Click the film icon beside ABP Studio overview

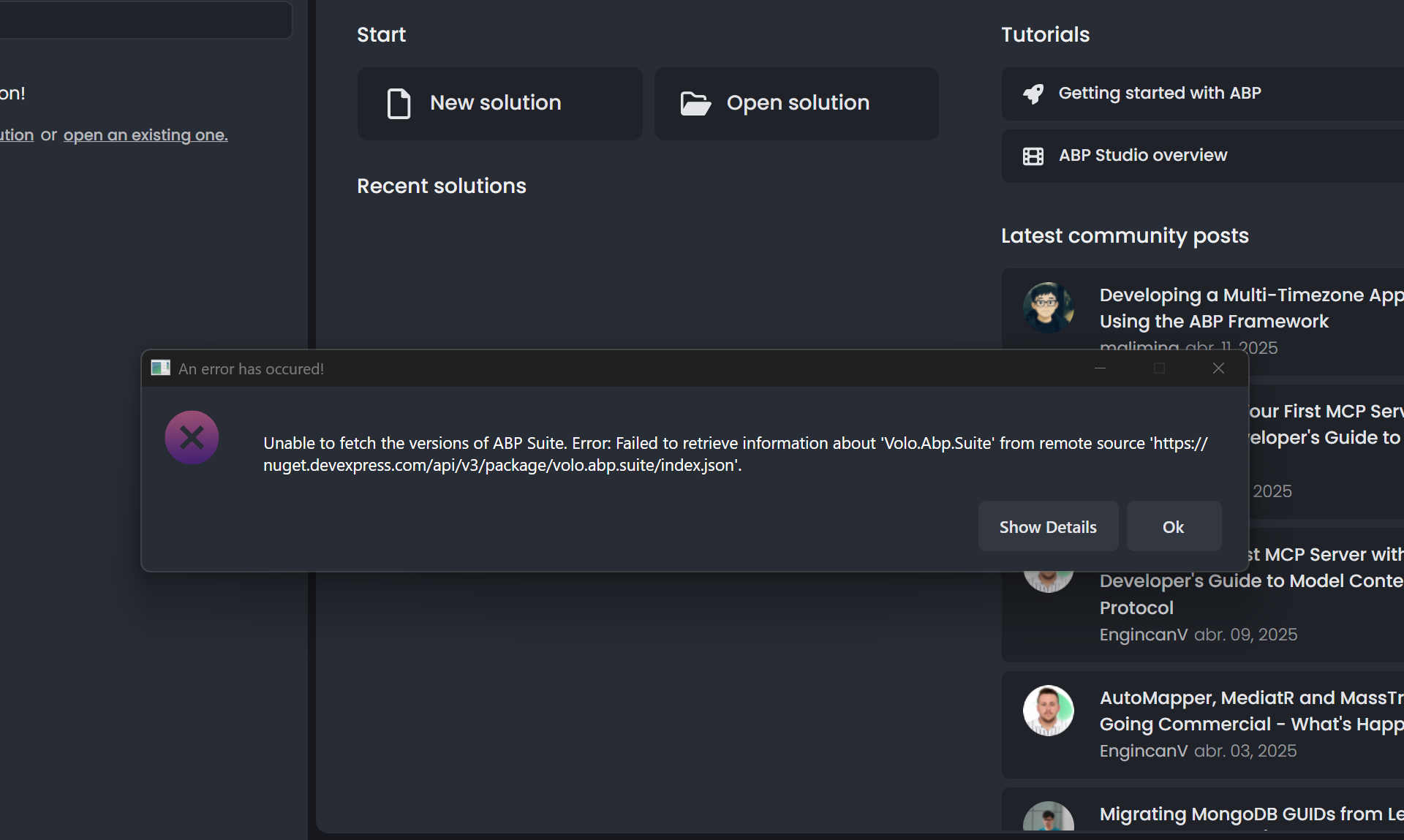1033,156
